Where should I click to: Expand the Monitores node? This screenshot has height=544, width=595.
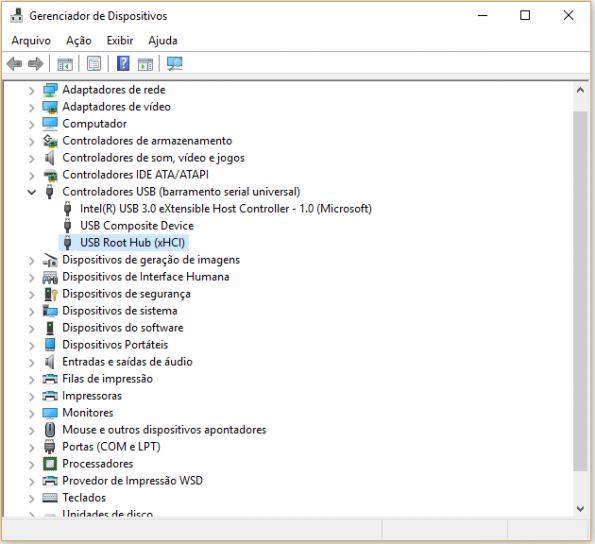point(31,413)
